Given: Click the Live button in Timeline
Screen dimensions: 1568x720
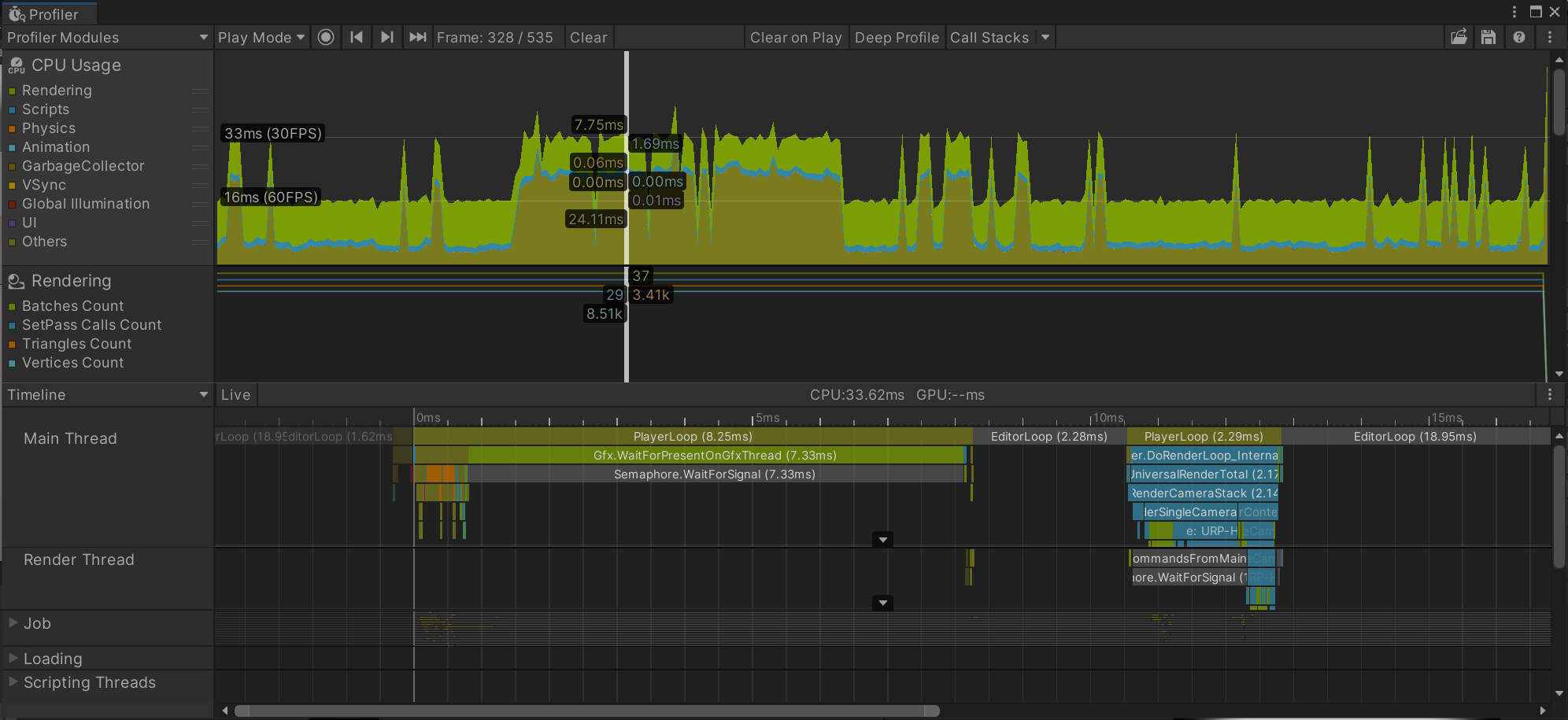Looking at the screenshot, I should tap(235, 394).
